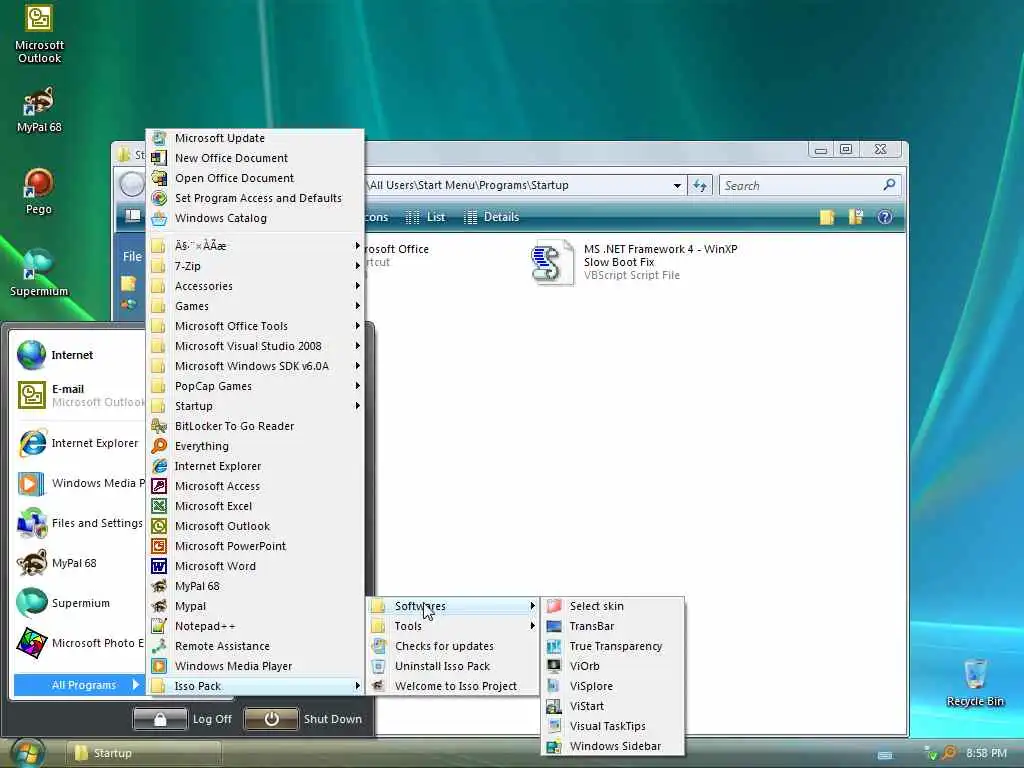1024x768 pixels.
Task: Launch Visual TaskTips from submenu
Action: pos(614,726)
